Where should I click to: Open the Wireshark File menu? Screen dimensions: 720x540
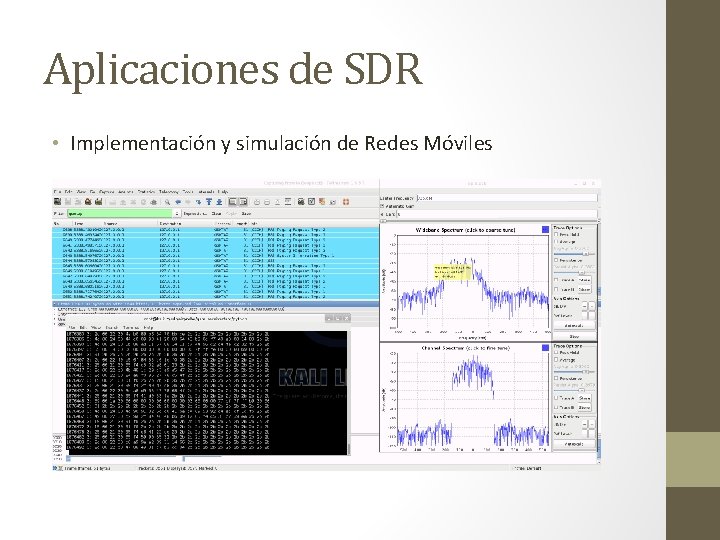pos(57,192)
